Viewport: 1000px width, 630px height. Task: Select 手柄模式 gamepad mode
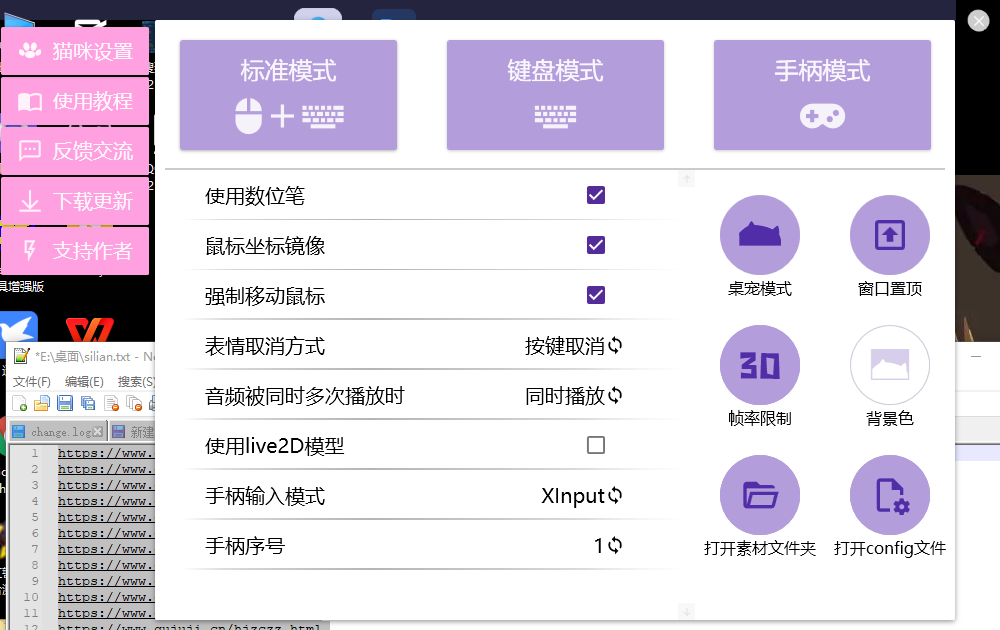point(822,95)
